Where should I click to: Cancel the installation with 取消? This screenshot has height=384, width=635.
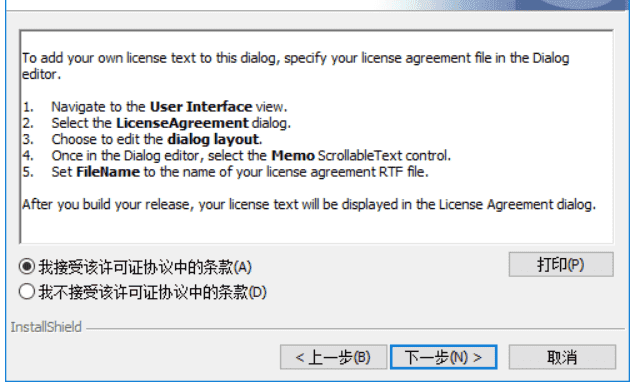coord(562,357)
